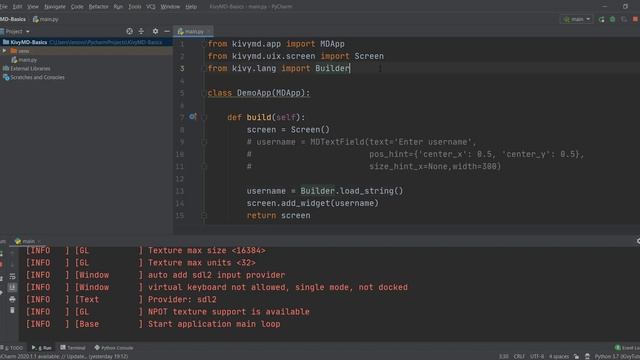Click the Run panel settings gear
Screen dimensions: 640x360
[638, 241]
